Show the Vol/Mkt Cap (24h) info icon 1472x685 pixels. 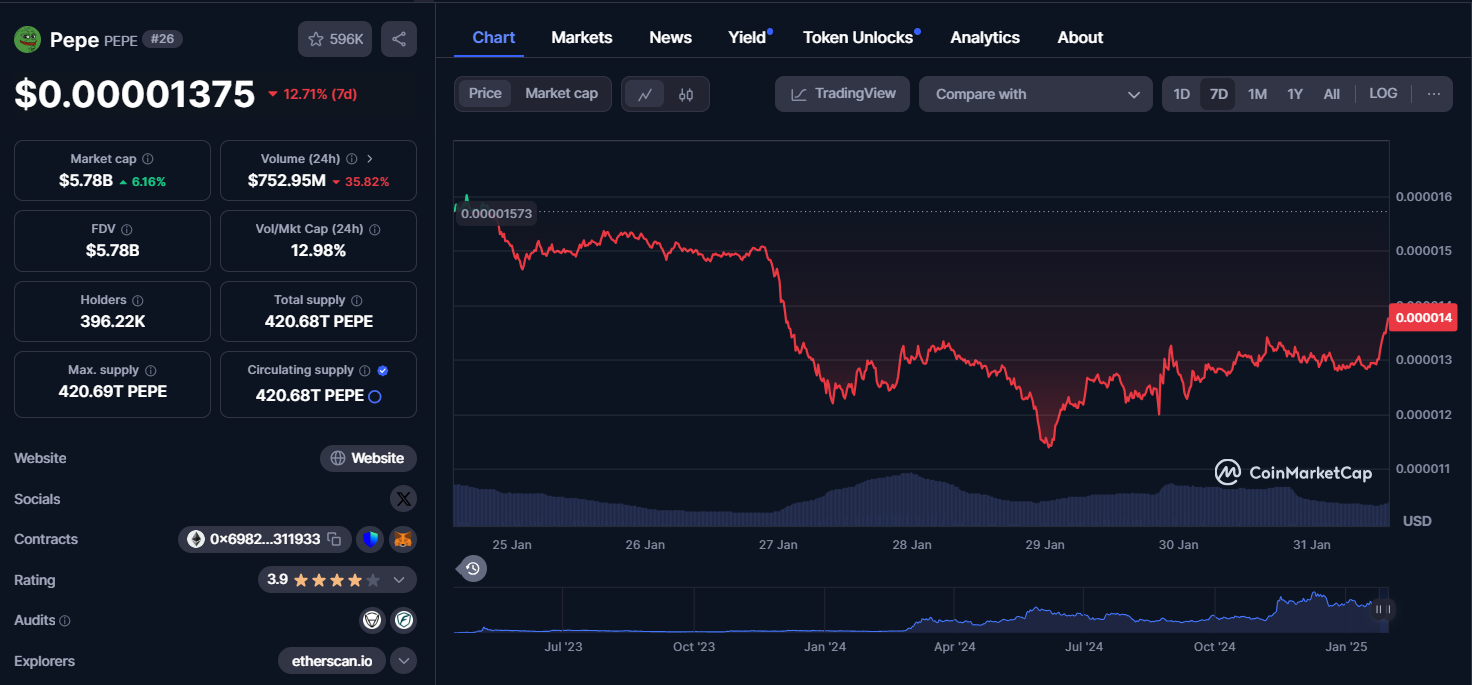[374, 229]
